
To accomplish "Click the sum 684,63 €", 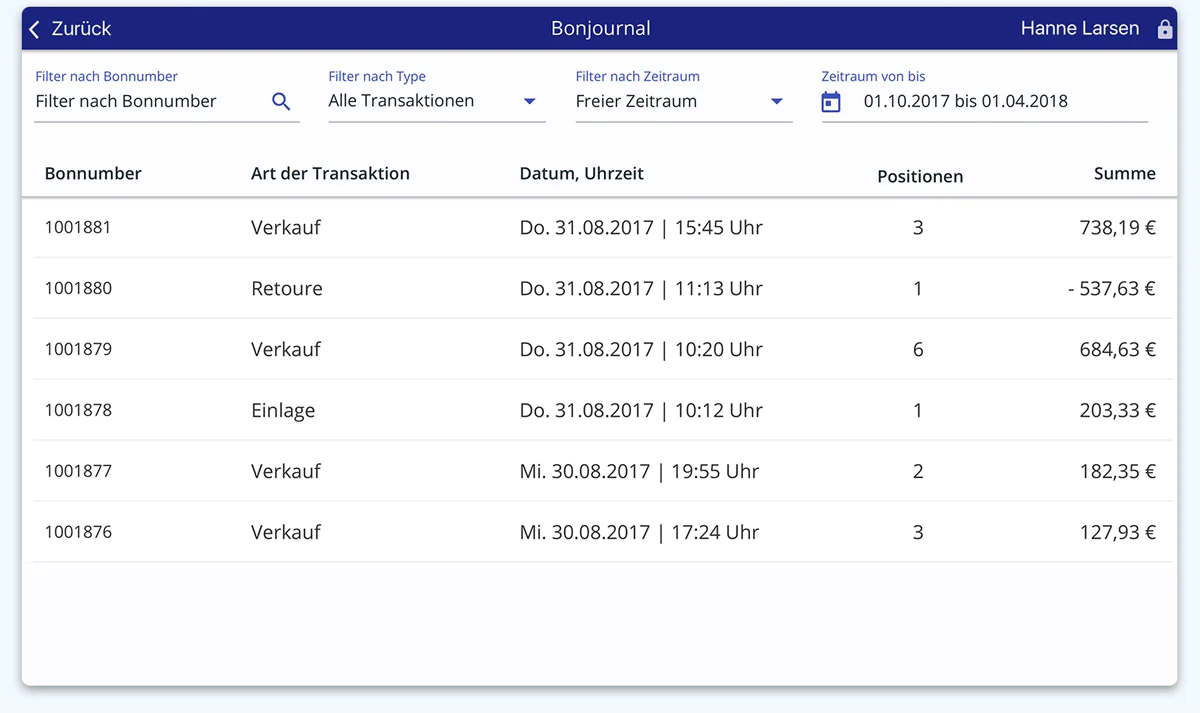I will pyautogui.click(x=1118, y=350).
